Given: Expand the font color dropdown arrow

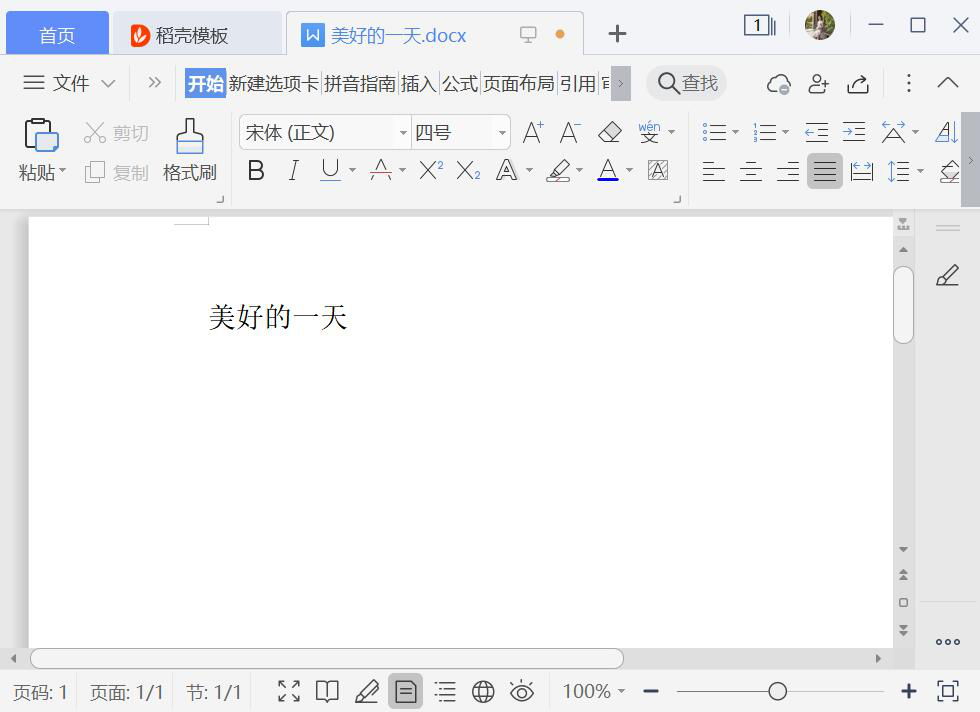Looking at the screenshot, I should tap(629, 170).
